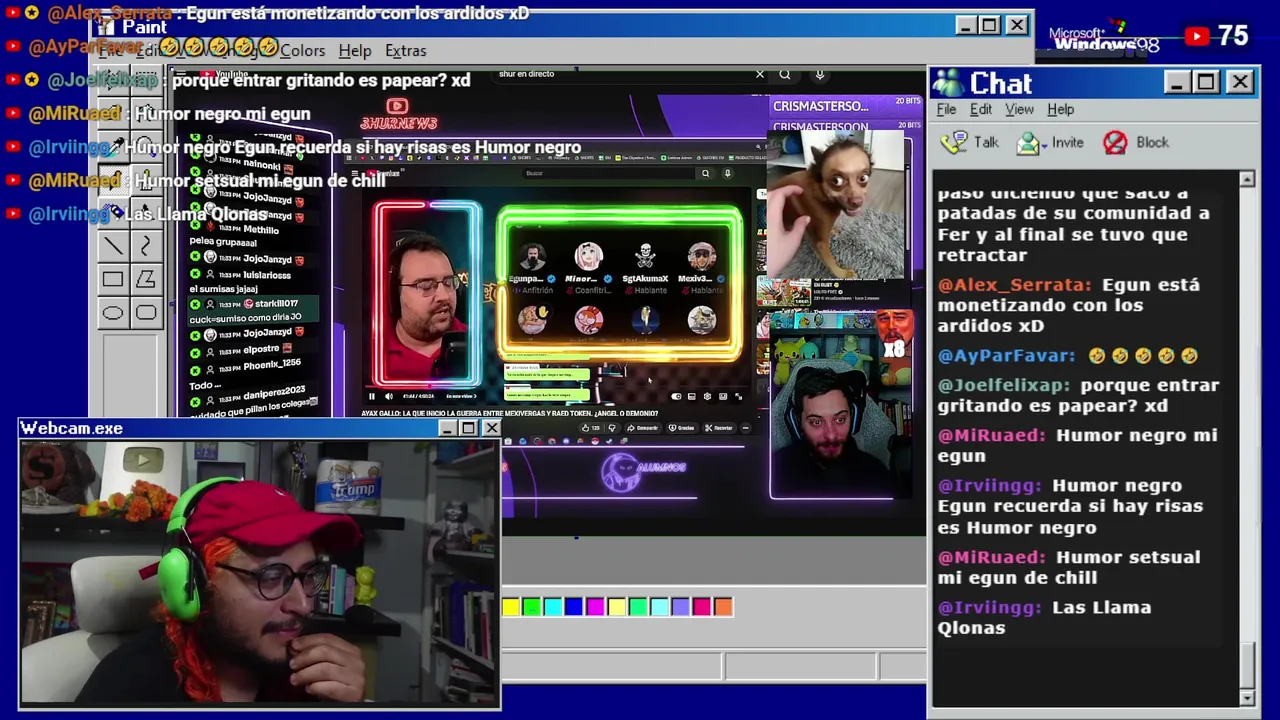Maximize the Chat window

point(1206,82)
